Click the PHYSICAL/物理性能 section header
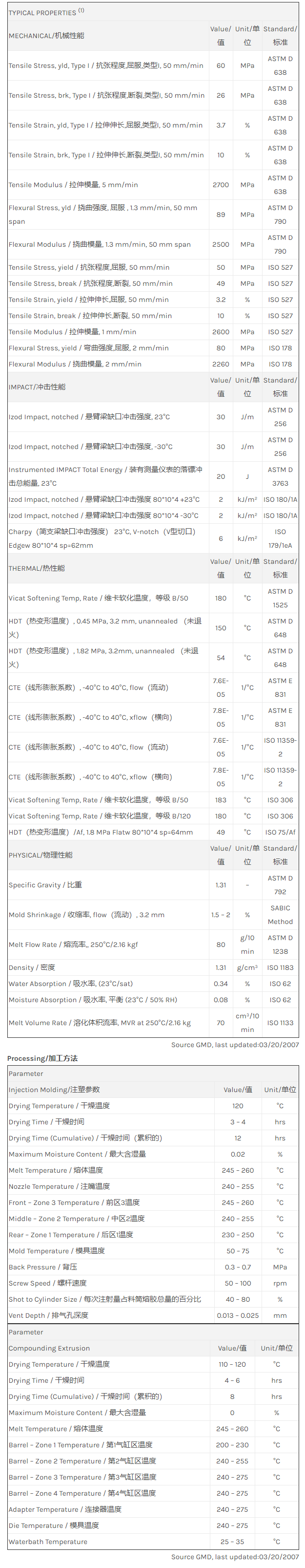 40,855
